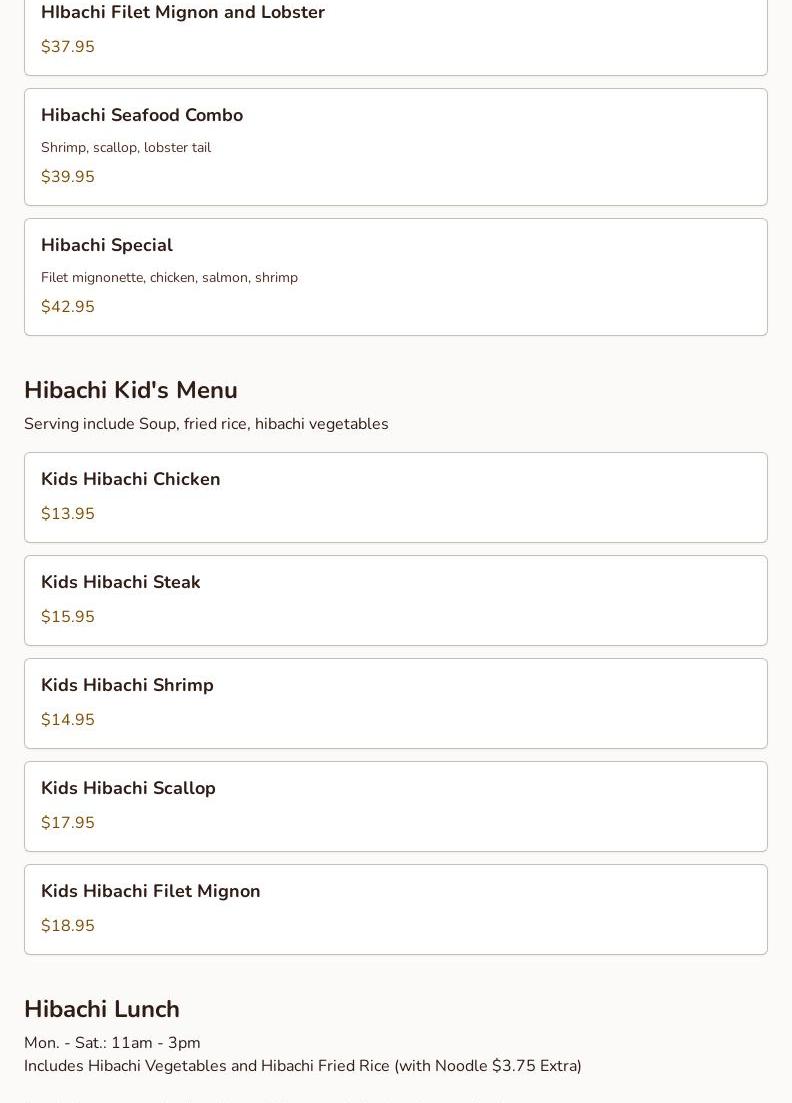This screenshot has height=1103, width=792.
Task: Choose the Hibachi Special menu item
Action: [x=107, y=246]
